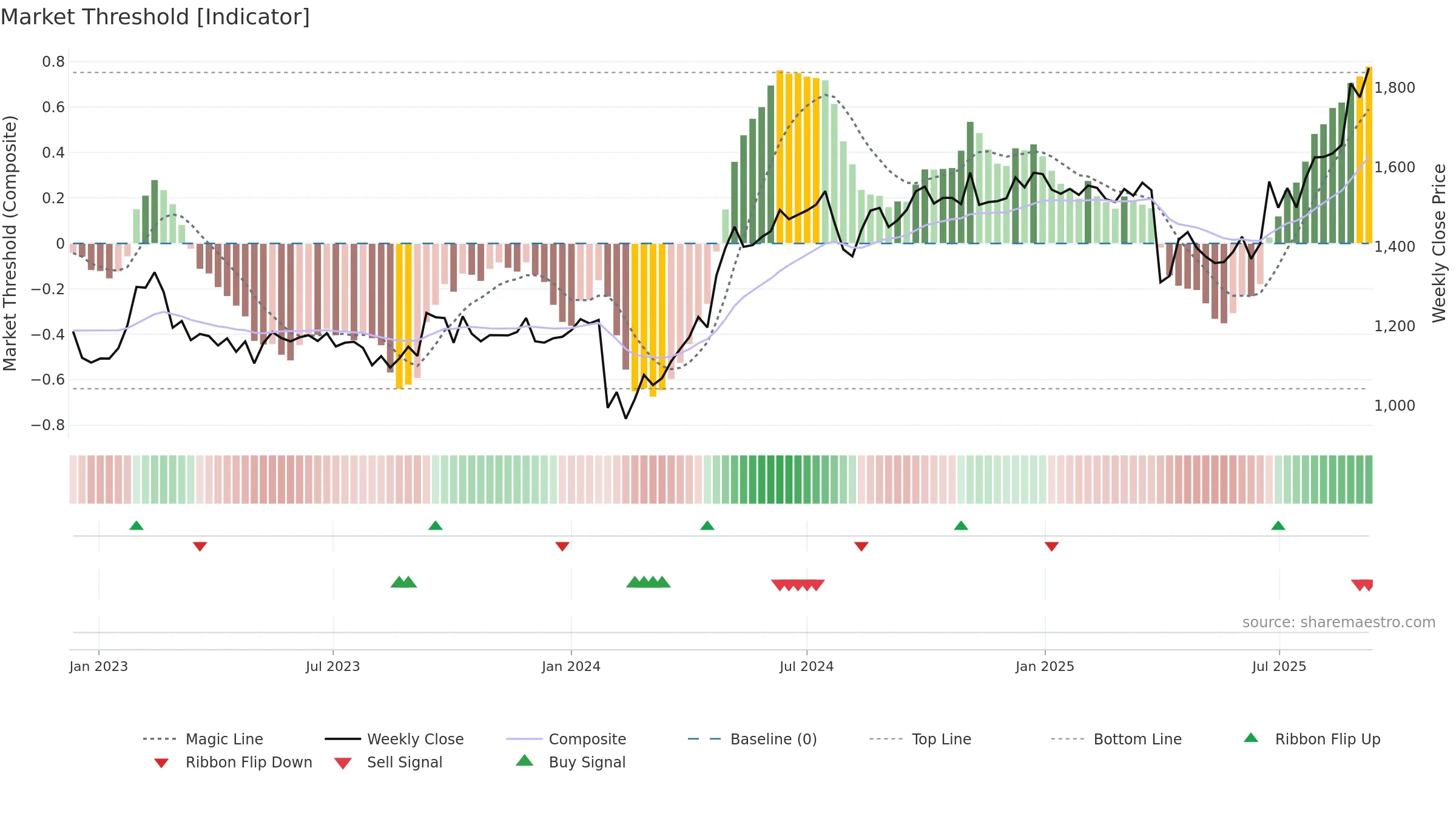Click the buy signal cluster in autumn 2023

tap(404, 582)
